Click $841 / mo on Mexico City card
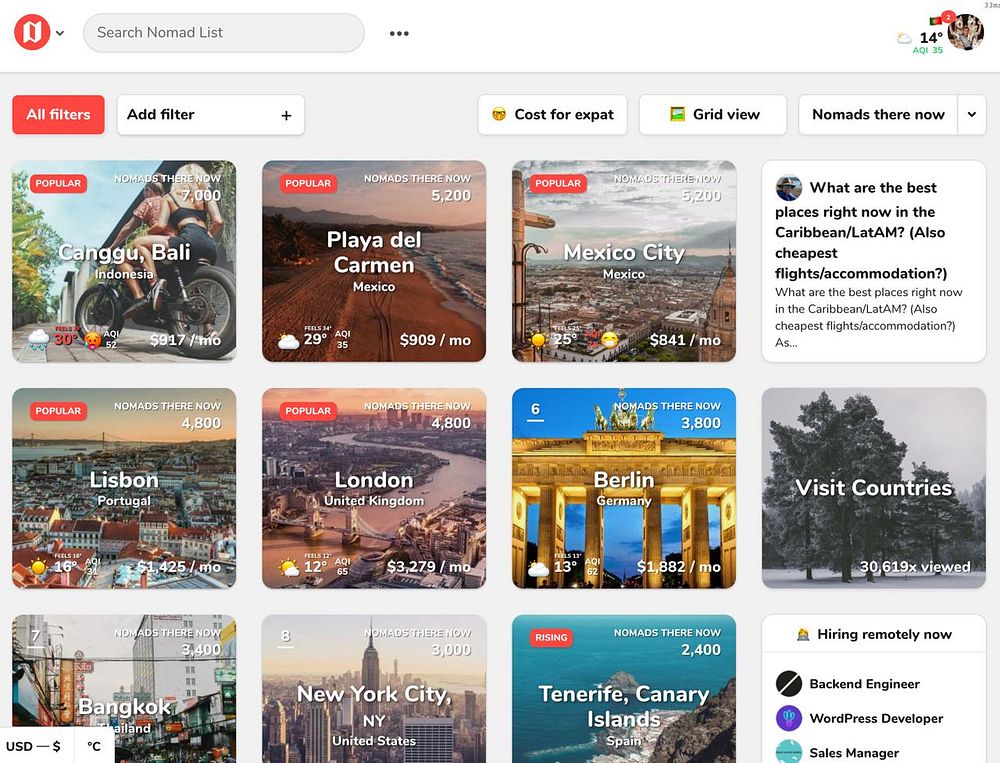 685,340
